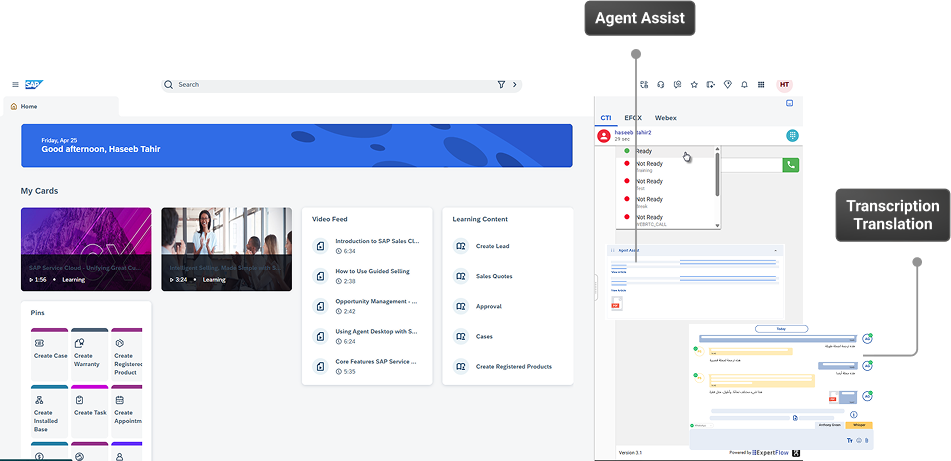The height and width of the screenshot is (461, 951).
Task: Open the first View Article link
Action: pos(619,272)
